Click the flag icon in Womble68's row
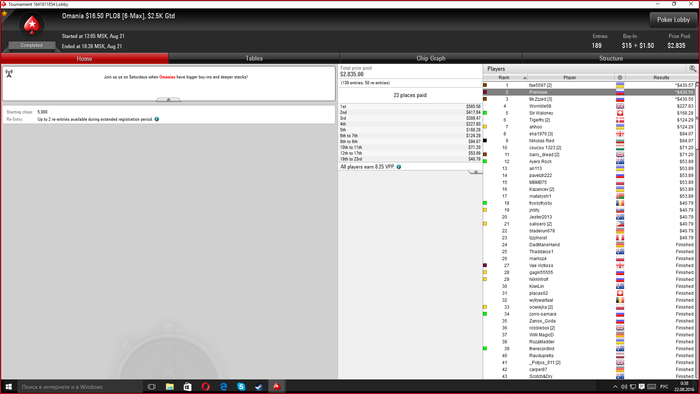The image size is (700, 394). coord(620,106)
